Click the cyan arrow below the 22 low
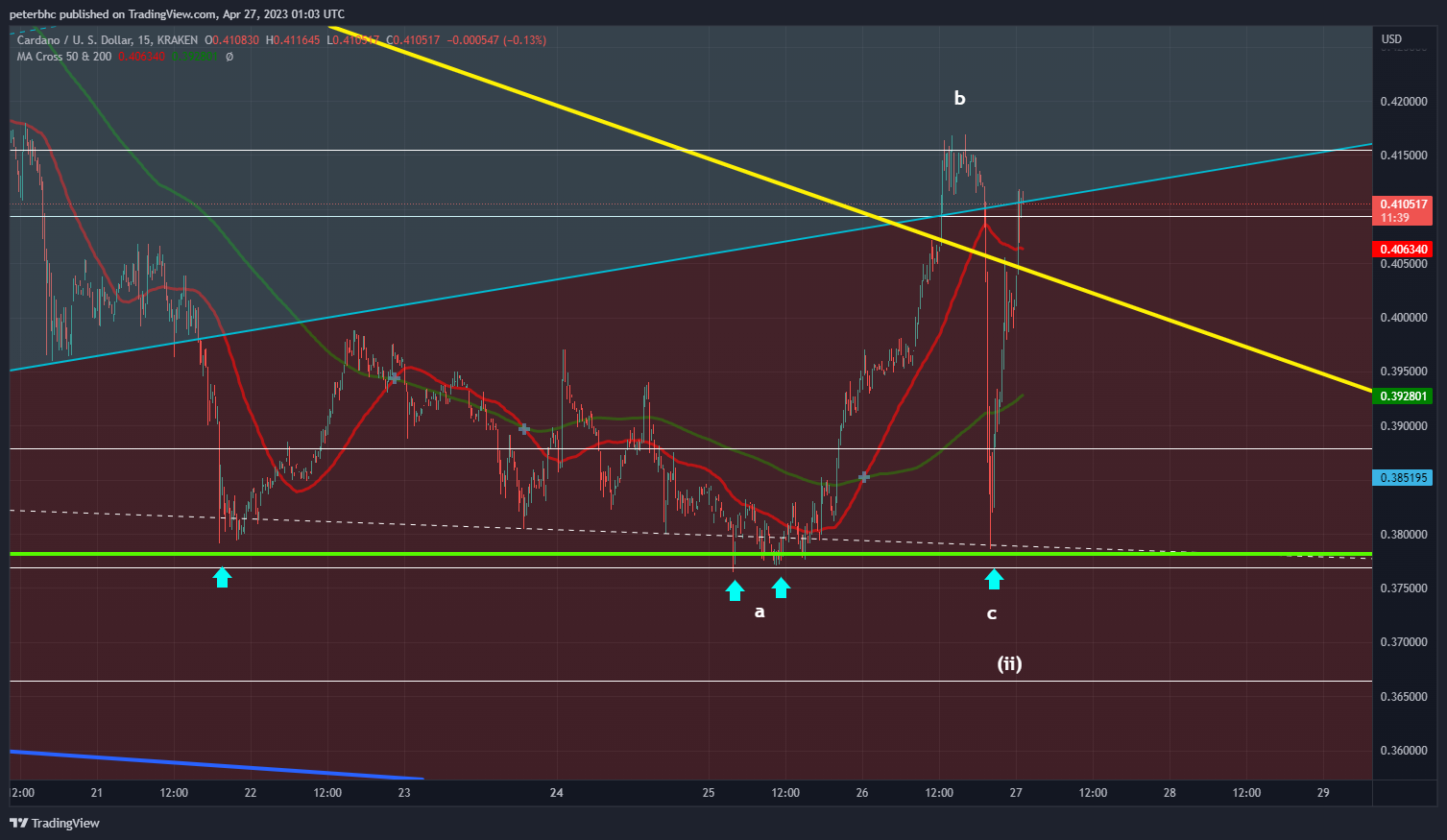The image size is (1447, 840). (222, 576)
